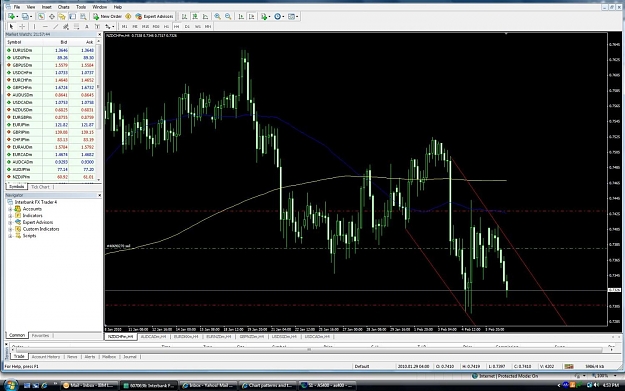Expand the Expert Advisors tree node
The image size is (625, 391).
(10, 222)
